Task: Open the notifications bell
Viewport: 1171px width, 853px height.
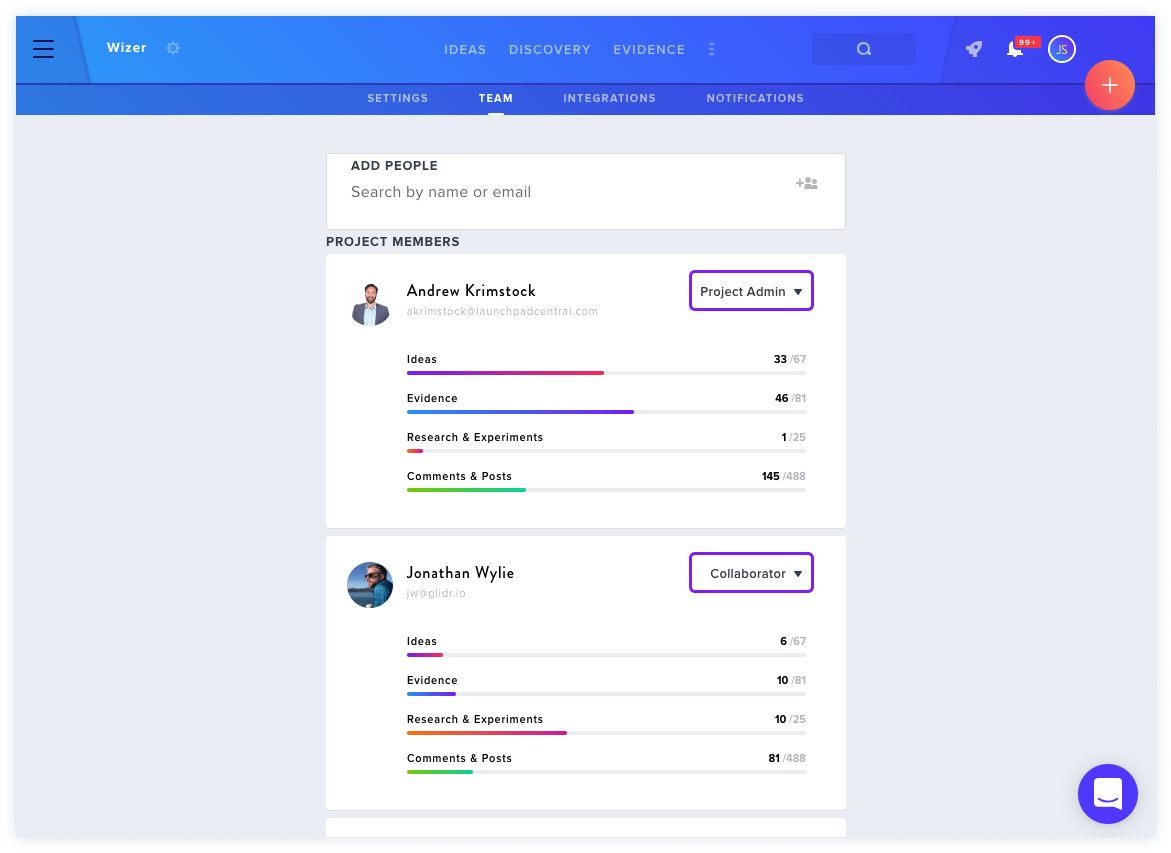Action: [1015, 49]
